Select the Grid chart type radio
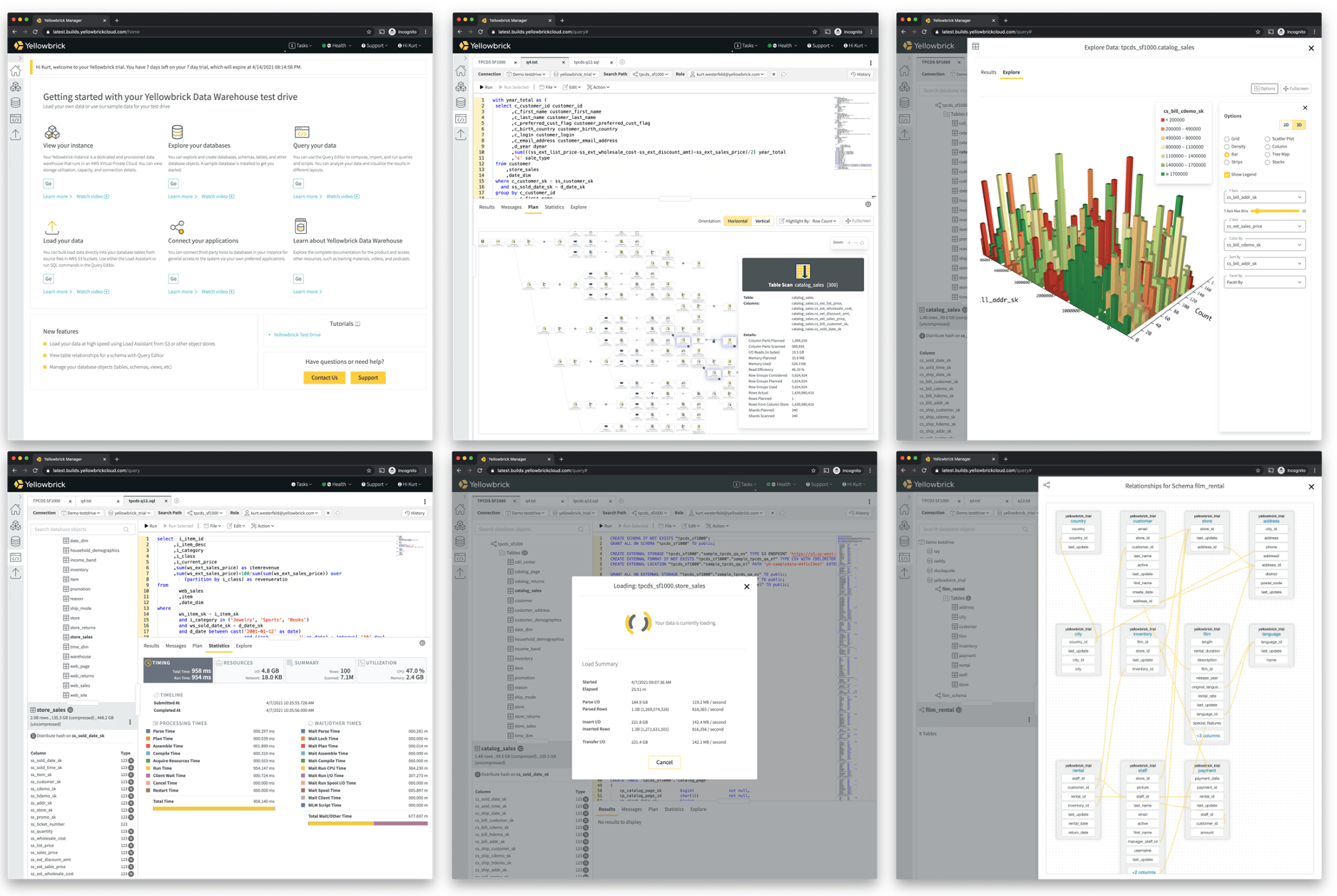The image size is (1337, 896). 1226,139
